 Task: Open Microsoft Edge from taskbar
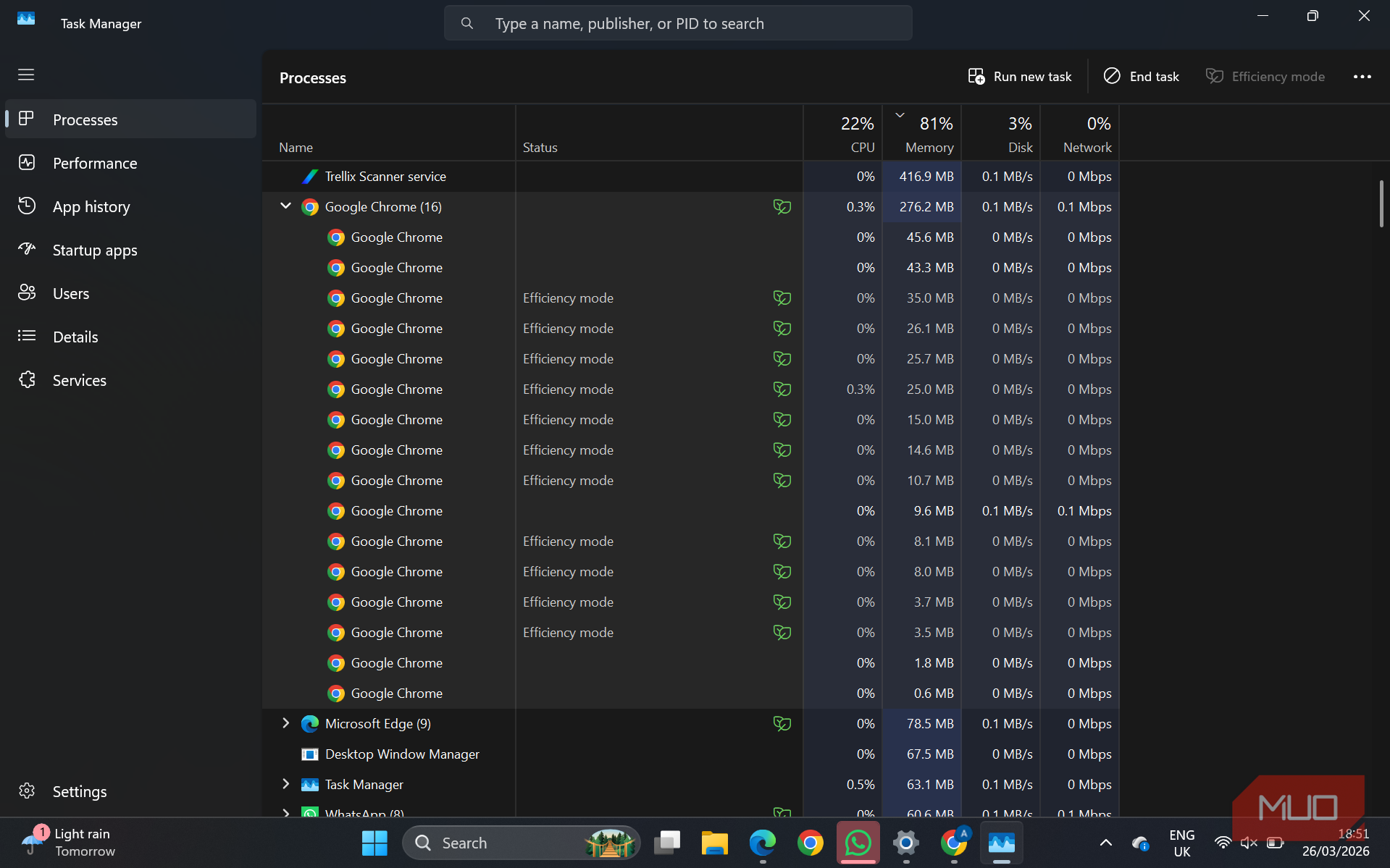coord(762,843)
